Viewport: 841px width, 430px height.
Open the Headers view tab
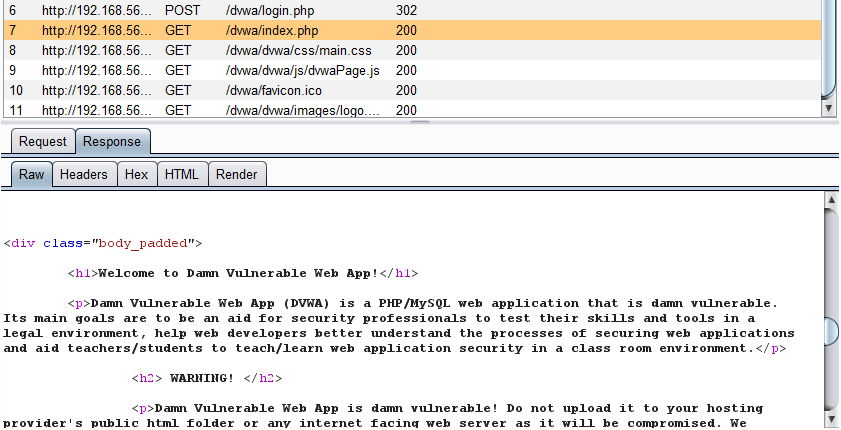click(x=84, y=174)
